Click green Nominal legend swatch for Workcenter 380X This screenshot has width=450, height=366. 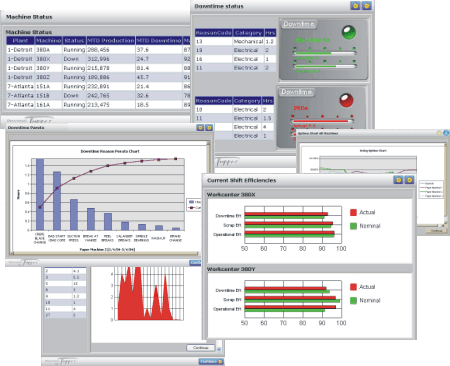[354, 226]
